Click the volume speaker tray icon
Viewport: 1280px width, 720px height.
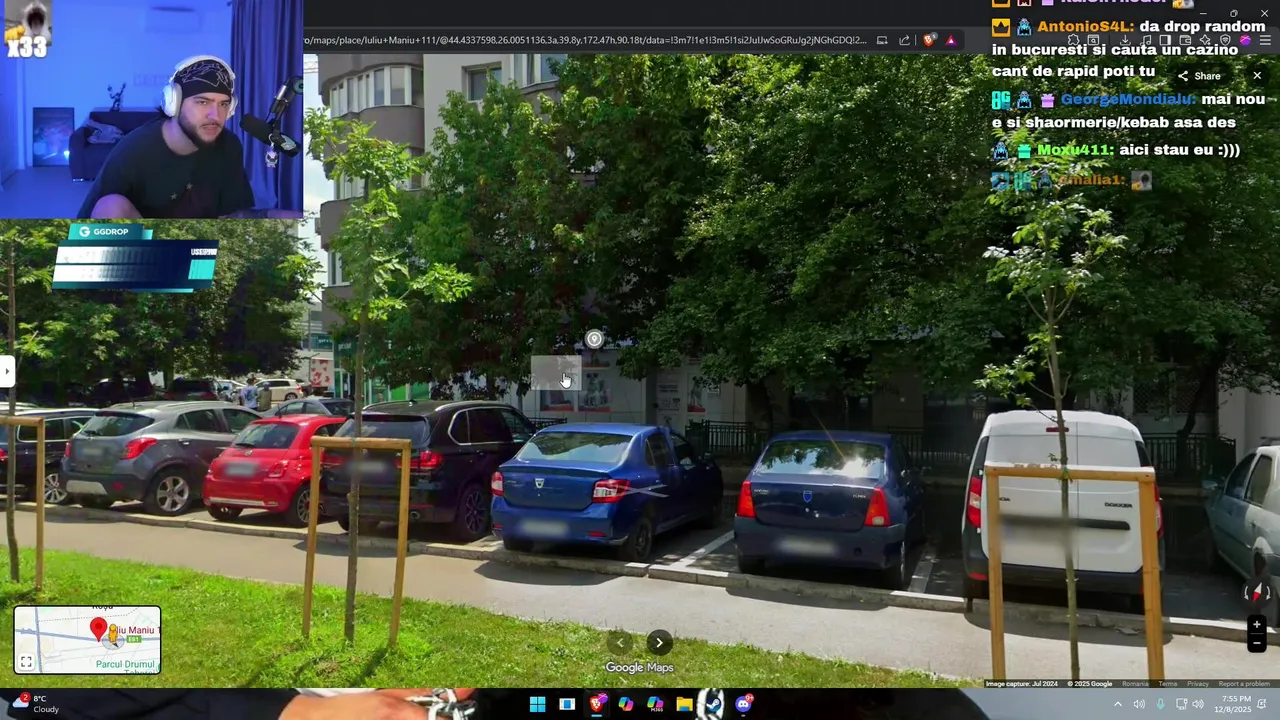coord(1198,704)
